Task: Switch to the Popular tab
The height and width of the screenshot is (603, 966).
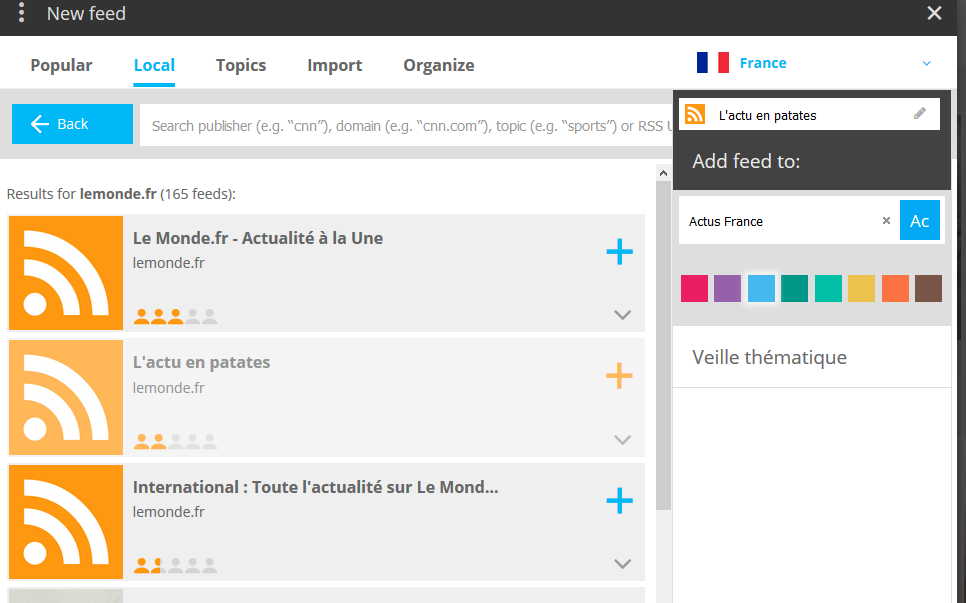Action: pyautogui.click(x=61, y=65)
